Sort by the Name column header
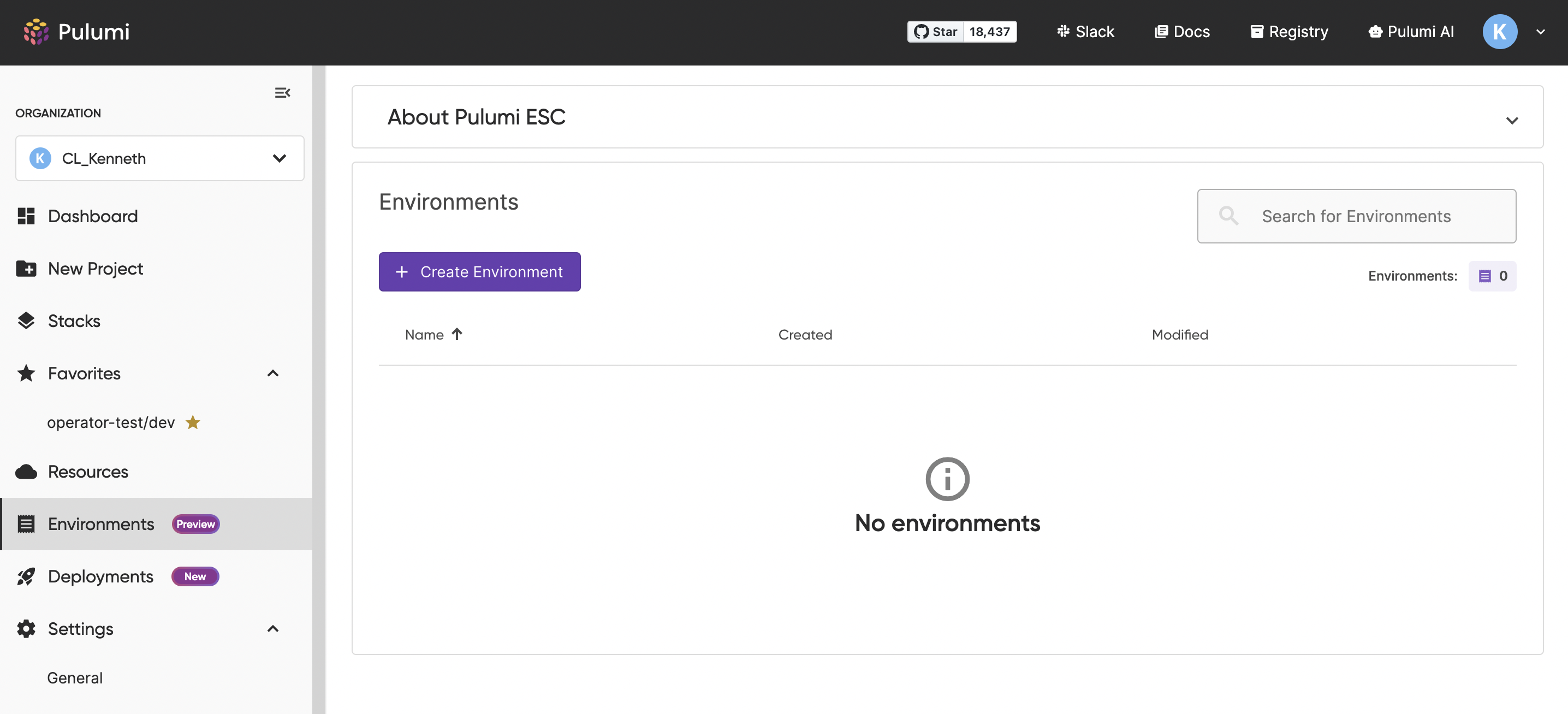The height and width of the screenshot is (714, 1568). (x=424, y=334)
